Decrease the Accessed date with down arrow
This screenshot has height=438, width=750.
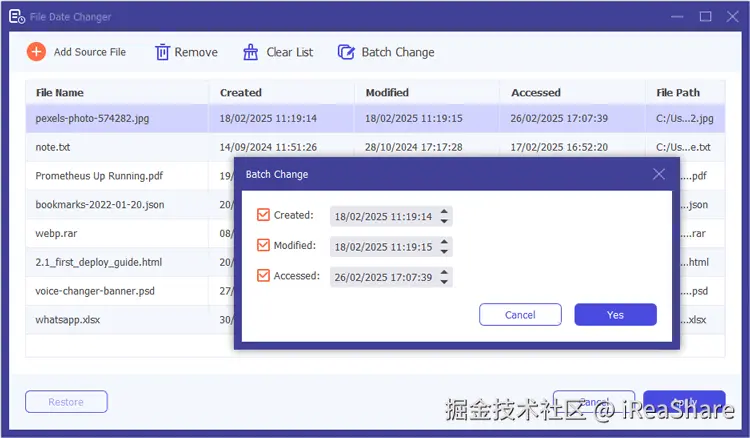pyautogui.click(x=444, y=282)
